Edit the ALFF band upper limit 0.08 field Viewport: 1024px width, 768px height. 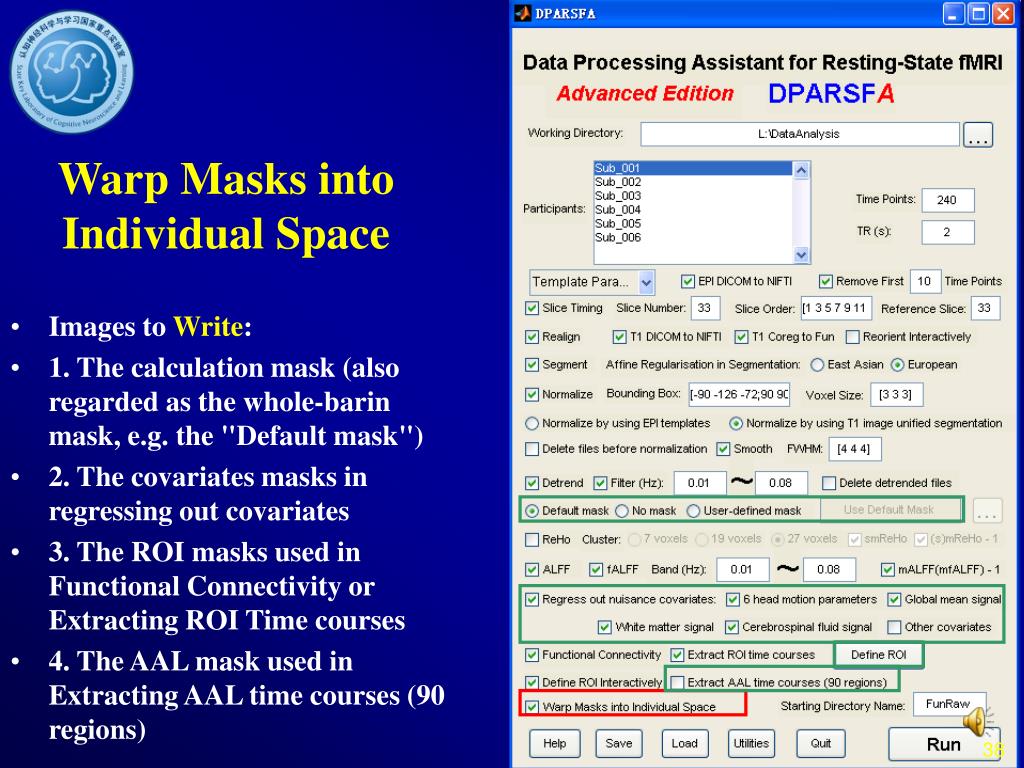(x=829, y=569)
